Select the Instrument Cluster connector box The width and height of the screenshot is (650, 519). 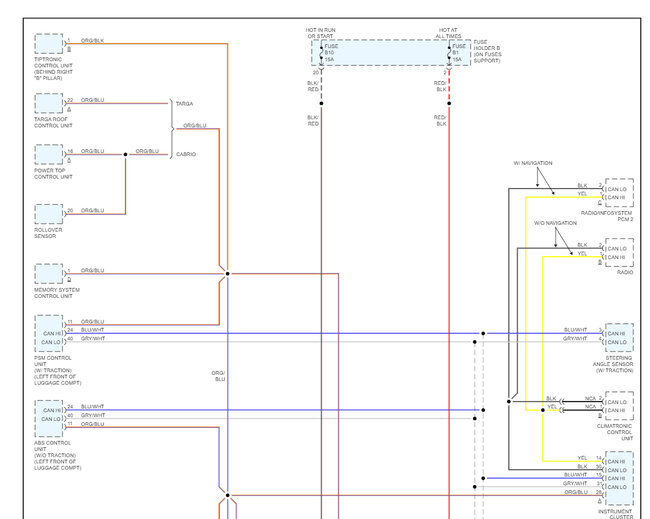[x=619, y=478]
